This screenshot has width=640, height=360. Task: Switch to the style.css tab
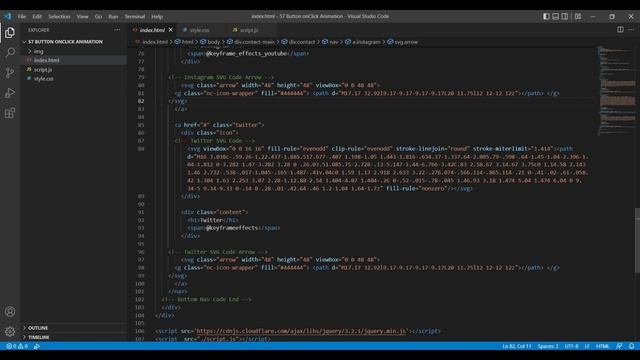click(200, 30)
